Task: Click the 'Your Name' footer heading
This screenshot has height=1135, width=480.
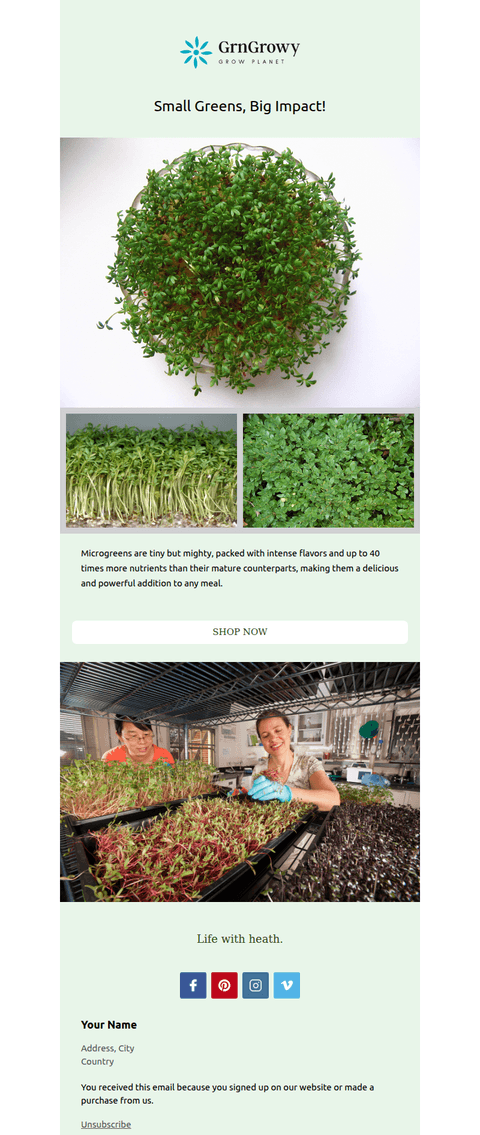Action: [109, 1025]
